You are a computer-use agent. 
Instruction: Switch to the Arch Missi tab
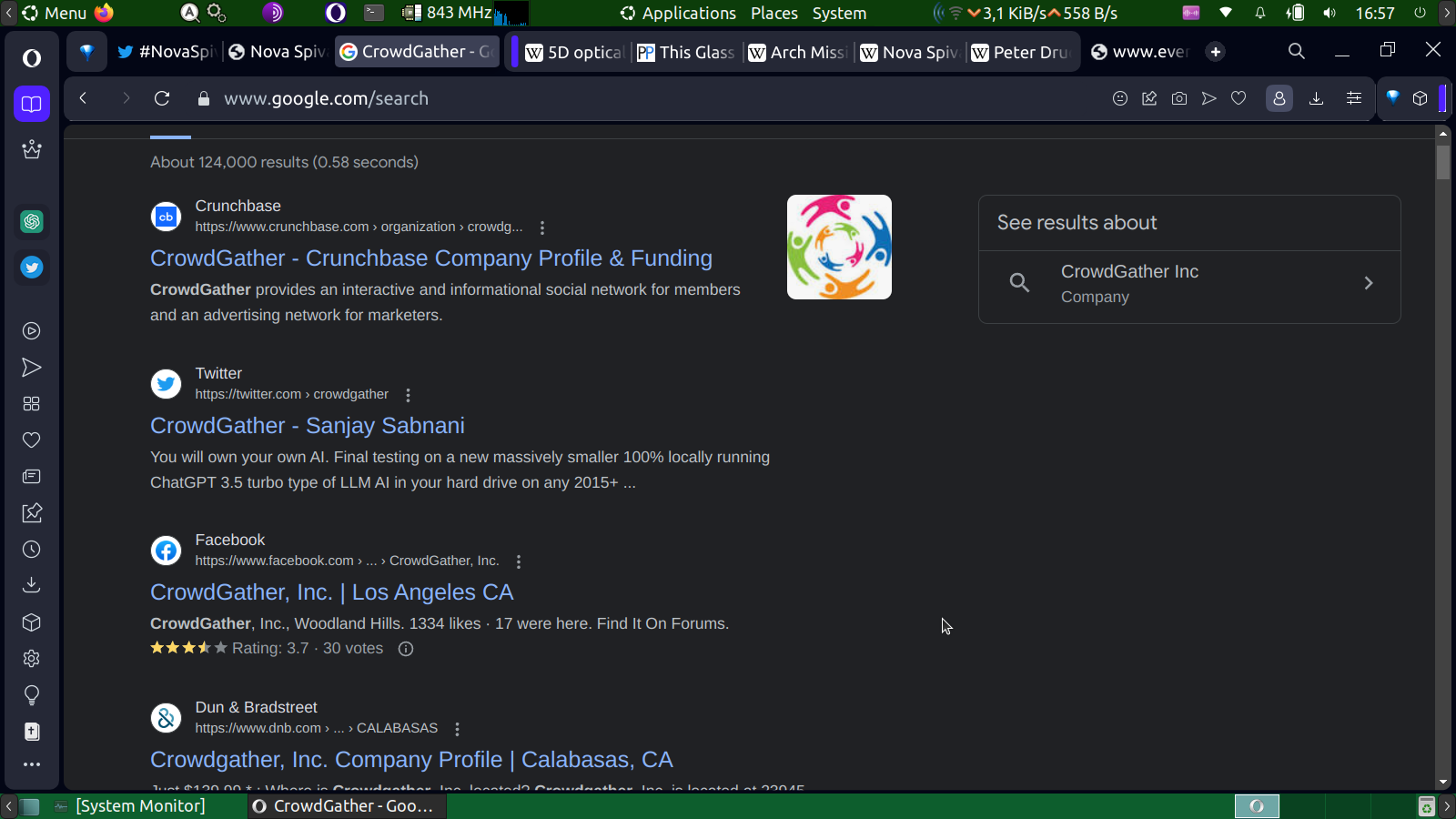tap(797, 52)
